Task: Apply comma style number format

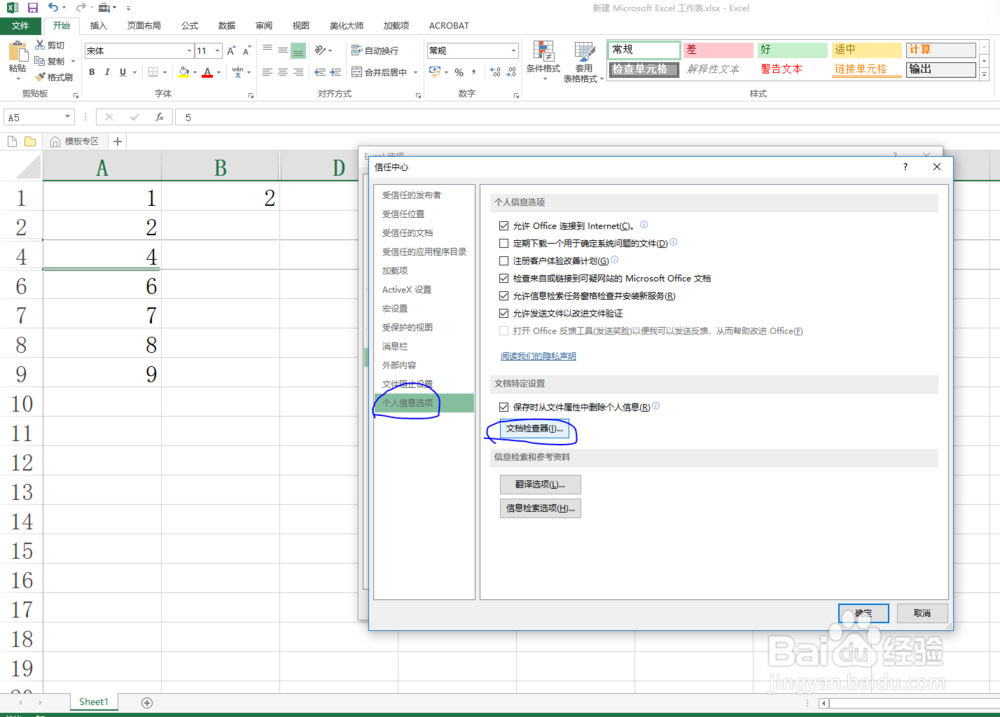Action: [474, 72]
